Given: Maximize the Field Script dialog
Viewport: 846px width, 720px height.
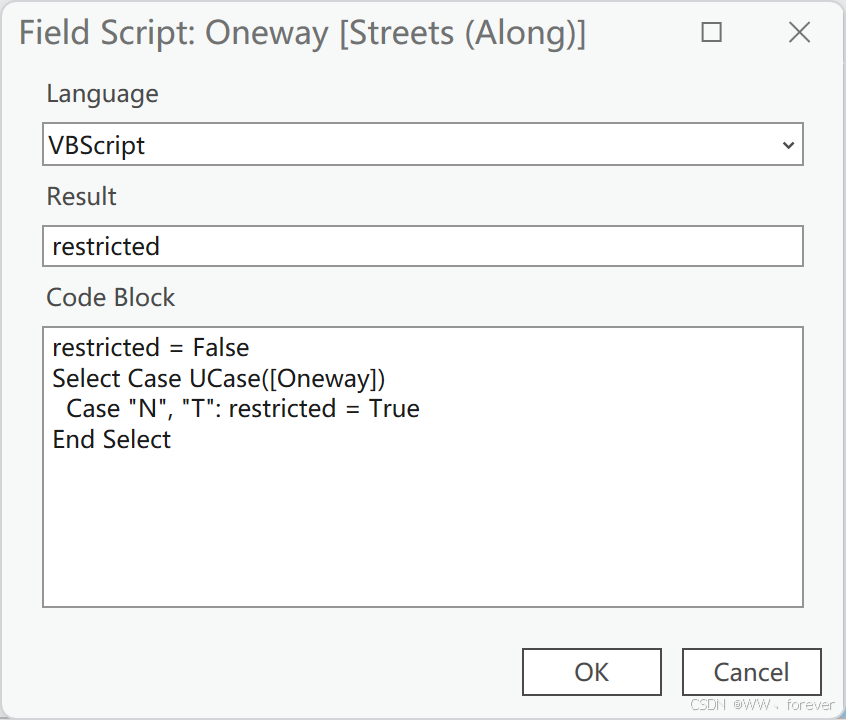Looking at the screenshot, I should click(x=711, y=32).
